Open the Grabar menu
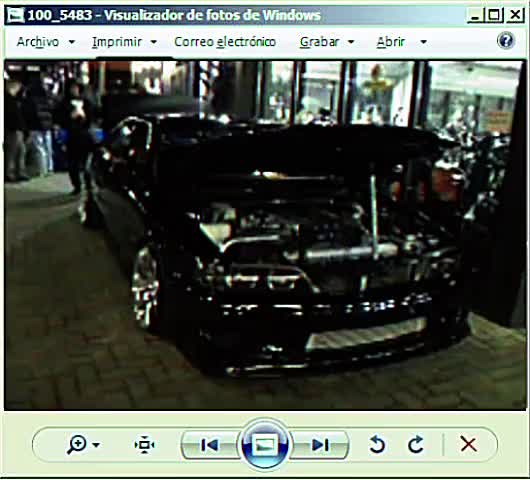This screenshot has height=480, width=530. tap(319, 42)
